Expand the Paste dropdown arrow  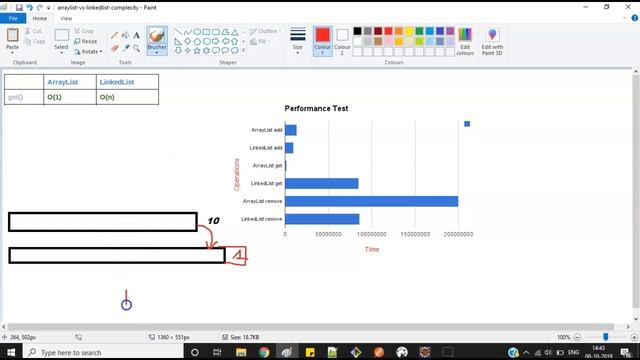tap(12, 53)
